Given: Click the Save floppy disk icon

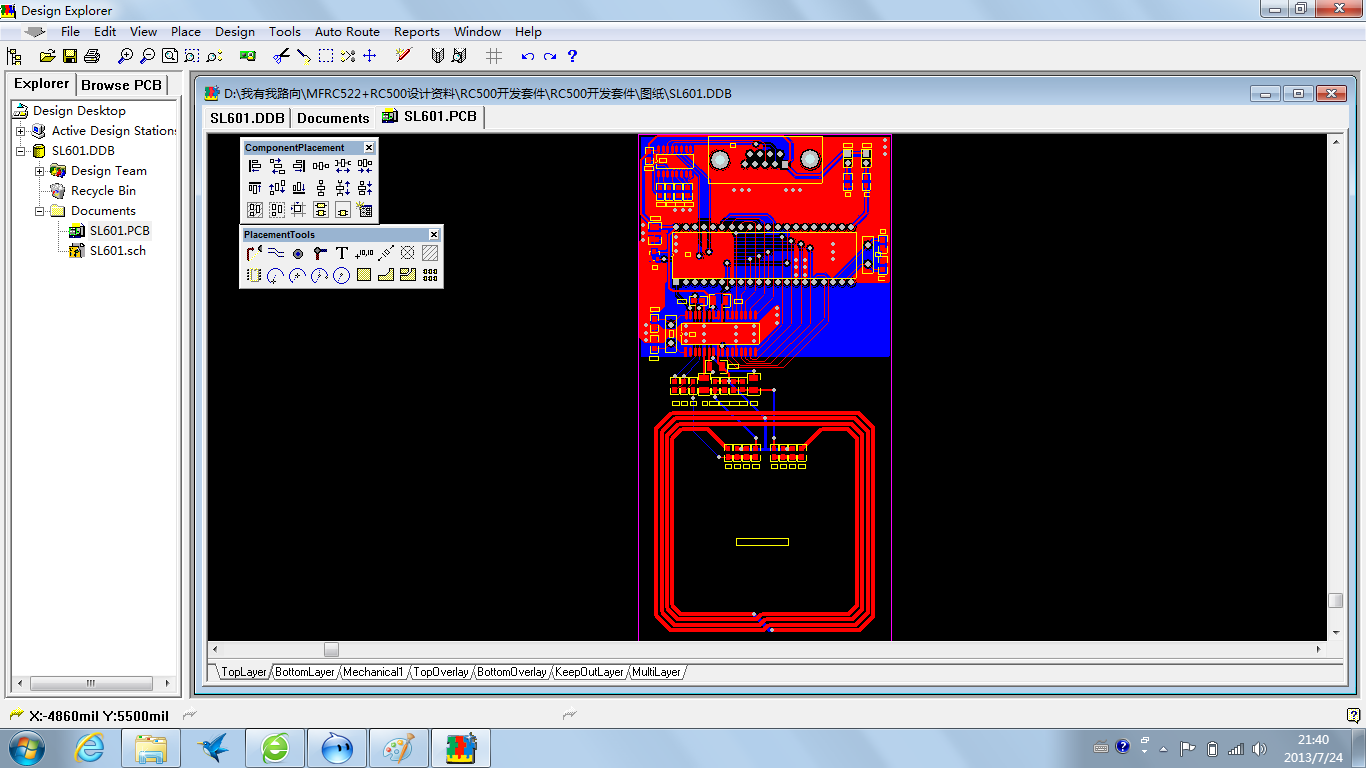Looking at the screenshot, I should pos(70,56).
